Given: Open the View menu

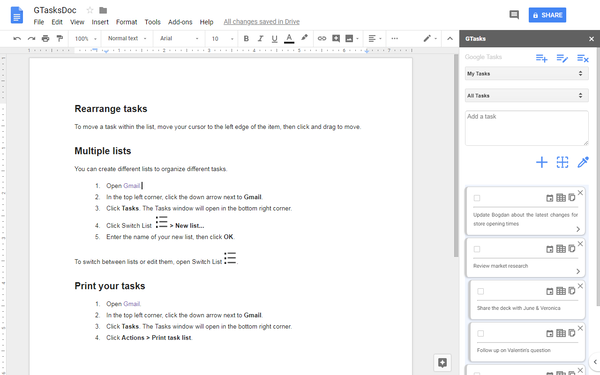Looking at the screenshot, I should pyautogui.click(x=77, y=22).
